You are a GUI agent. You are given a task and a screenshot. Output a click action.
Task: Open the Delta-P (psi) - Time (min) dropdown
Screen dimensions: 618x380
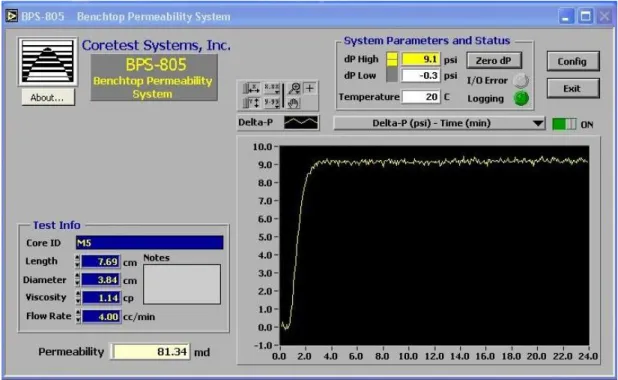439,123
